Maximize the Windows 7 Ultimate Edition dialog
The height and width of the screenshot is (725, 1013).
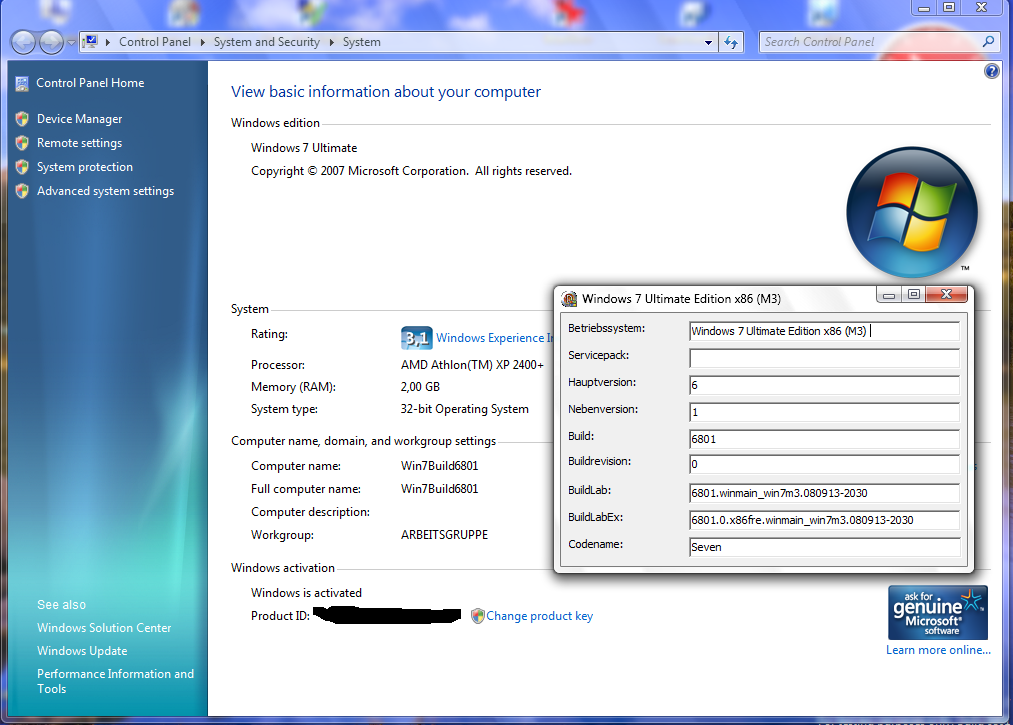coord(914,295)
